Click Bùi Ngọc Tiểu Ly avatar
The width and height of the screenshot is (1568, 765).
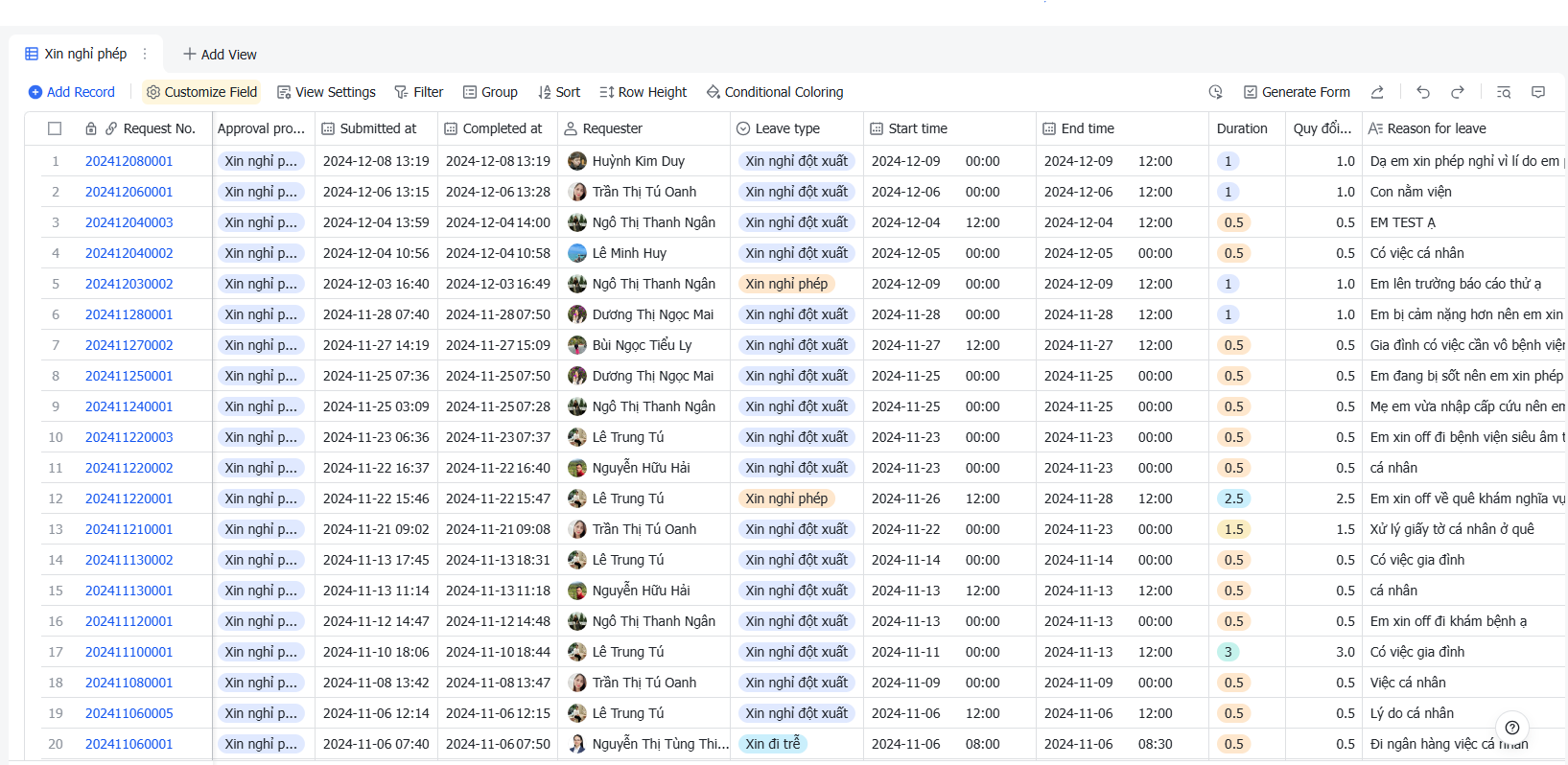[577, 345]
